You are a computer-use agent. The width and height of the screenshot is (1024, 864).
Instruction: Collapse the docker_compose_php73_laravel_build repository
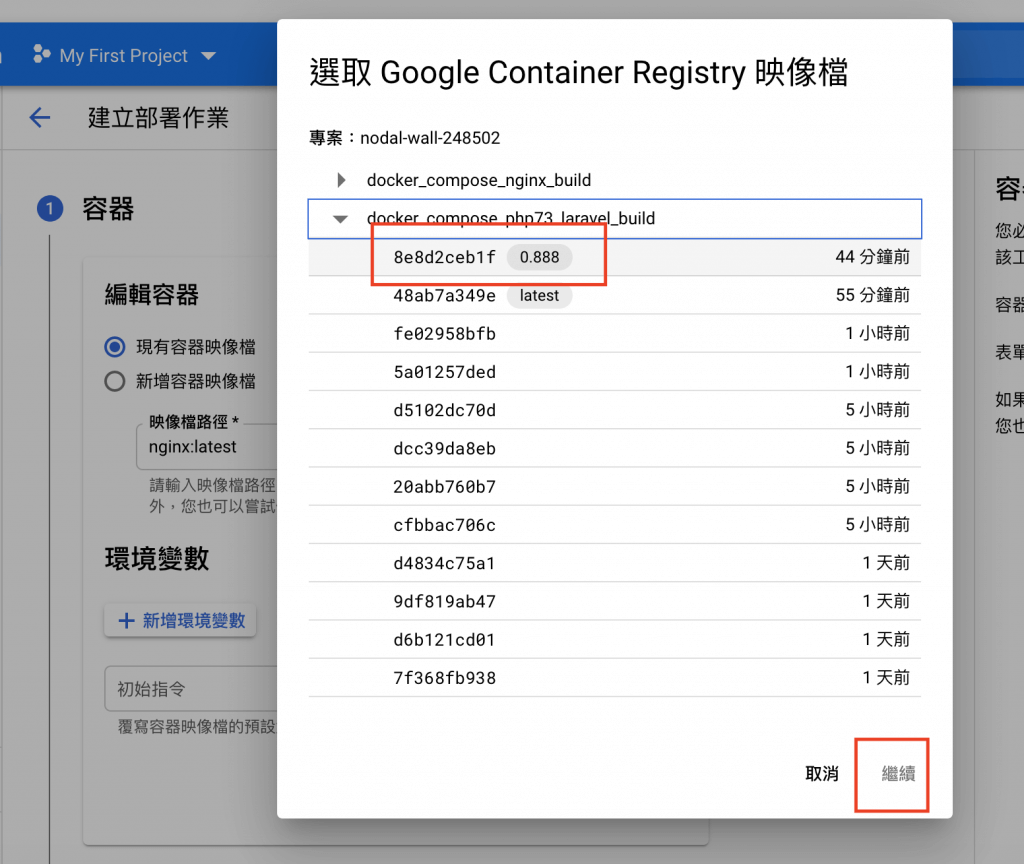[340, 219]
